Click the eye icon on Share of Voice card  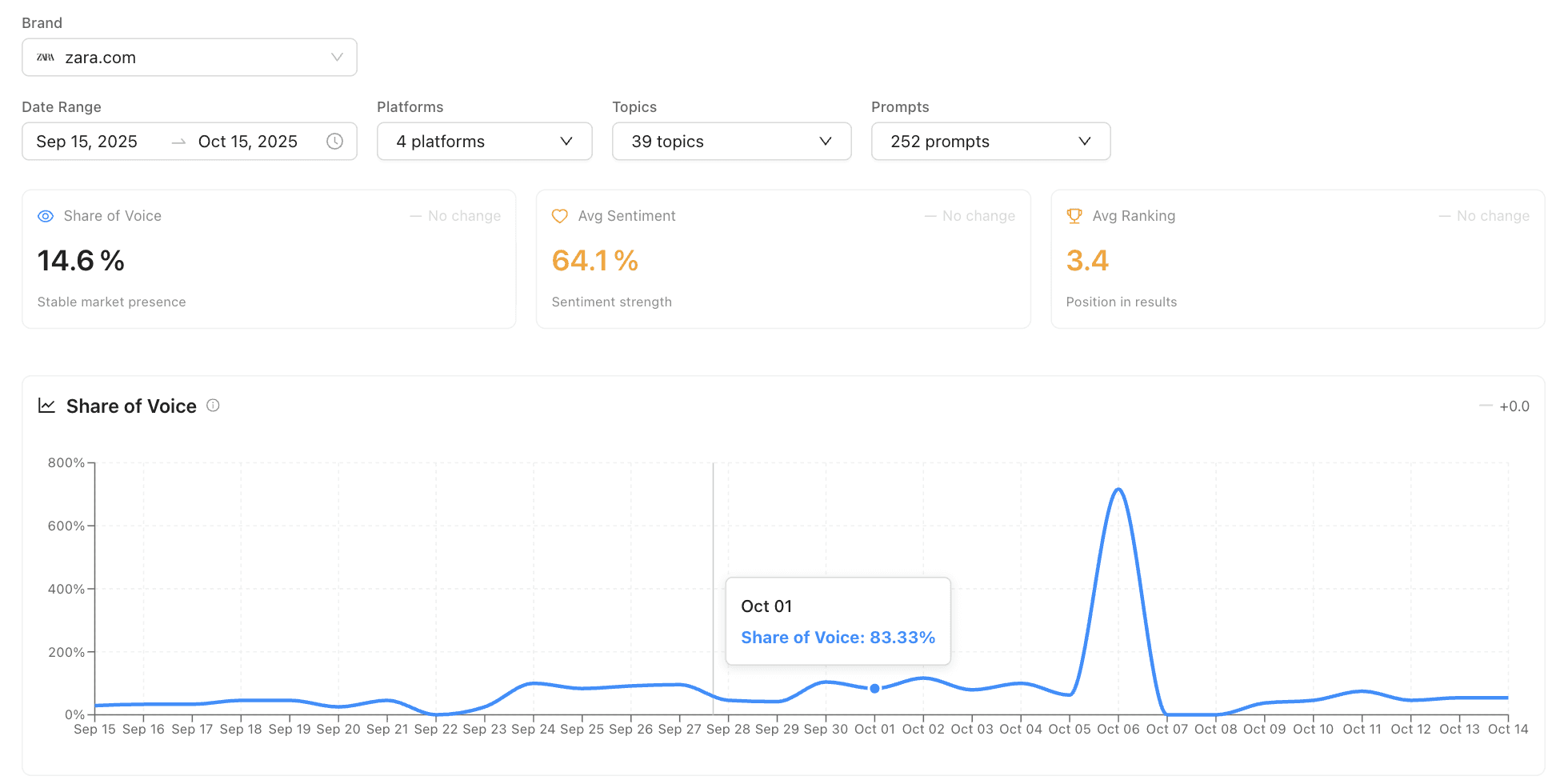point(46,216)
